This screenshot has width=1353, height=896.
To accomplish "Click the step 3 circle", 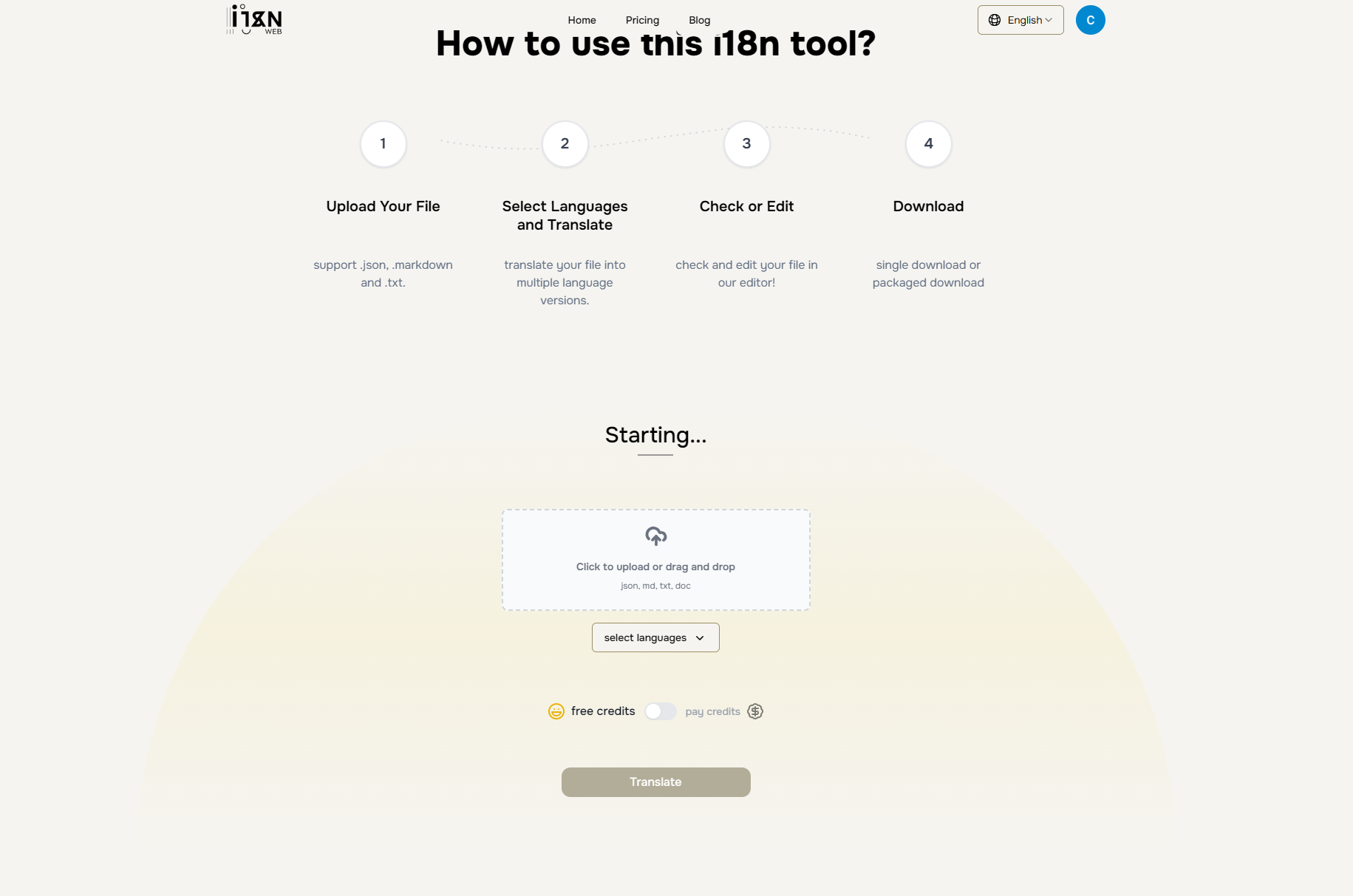I will click(x=746, y=143).
